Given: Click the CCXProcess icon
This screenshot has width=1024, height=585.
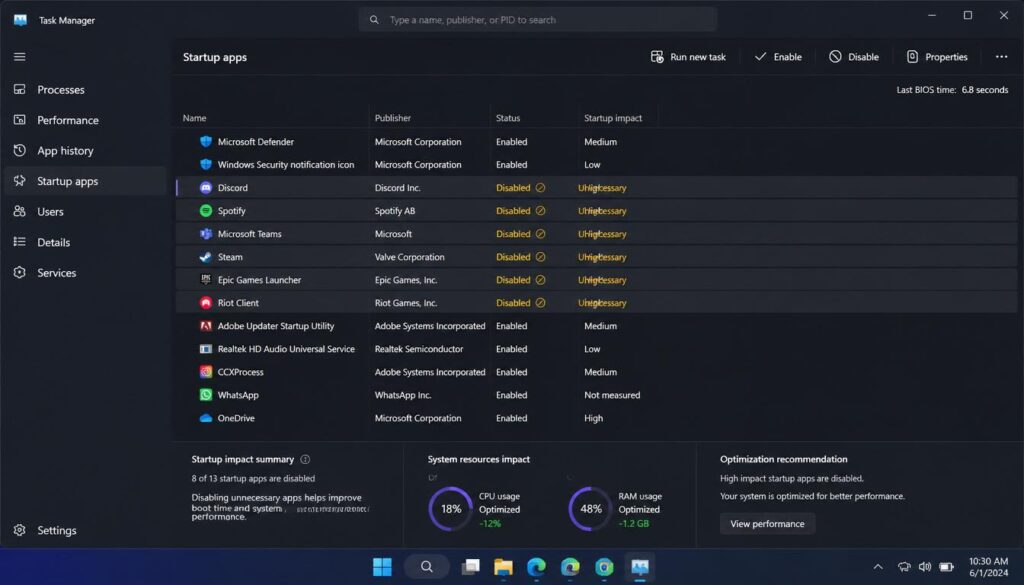Looking at the screenshot, I should coord(206,372).
